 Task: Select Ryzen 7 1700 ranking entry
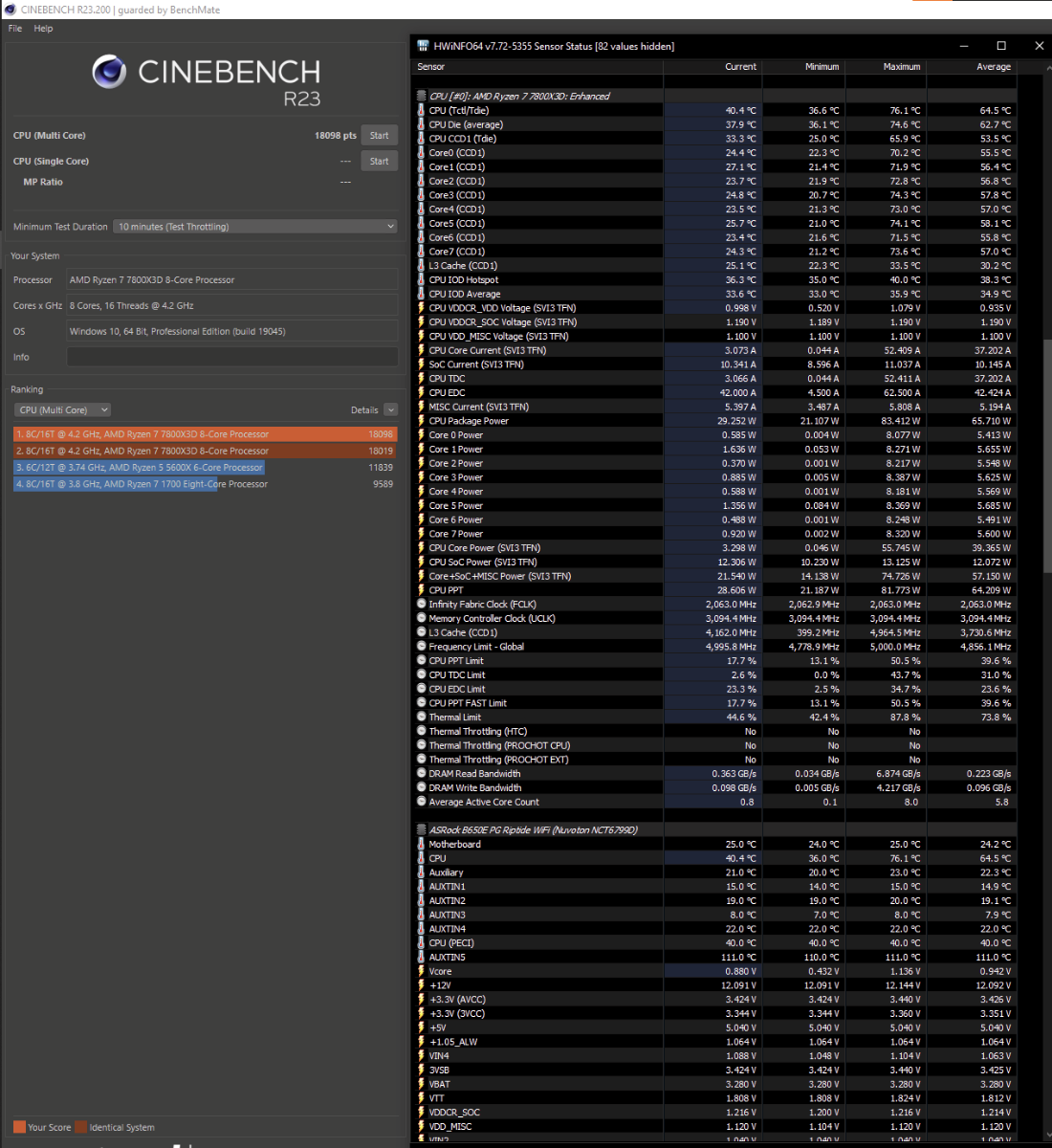coord(205,484)
